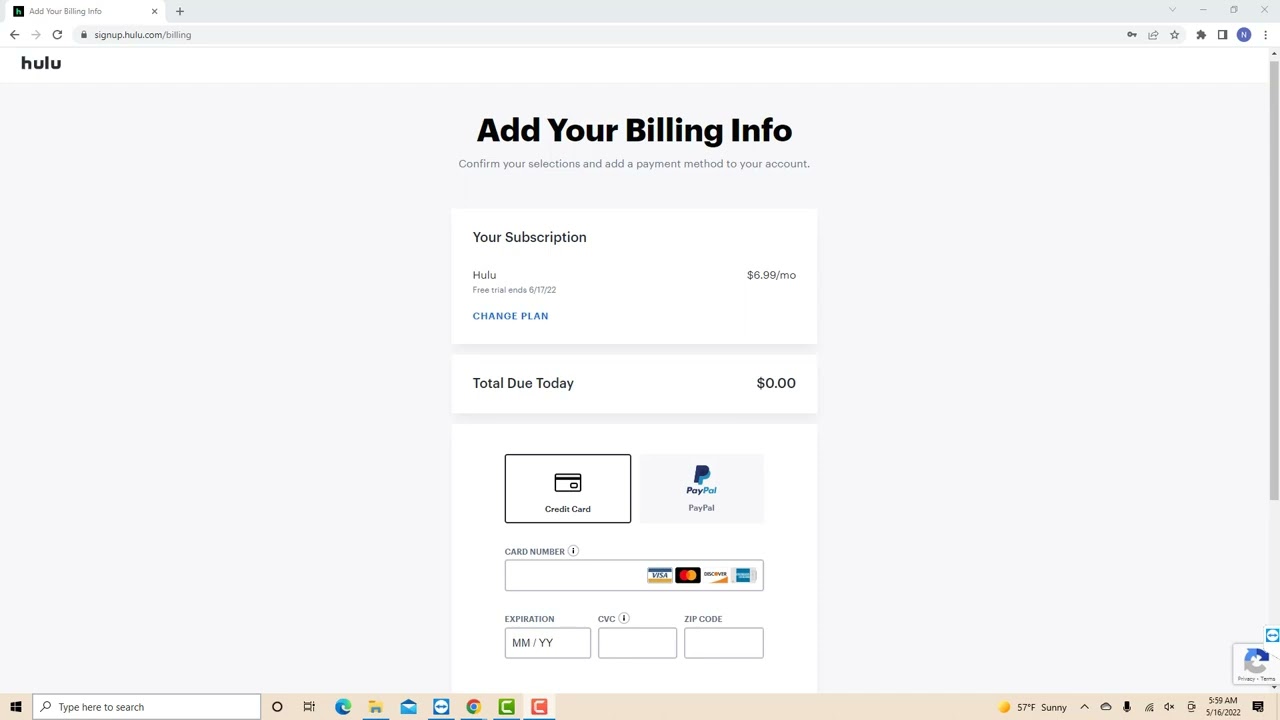Click the microphone tray icon
1280x720 pixels.
tap(1127, 707)
